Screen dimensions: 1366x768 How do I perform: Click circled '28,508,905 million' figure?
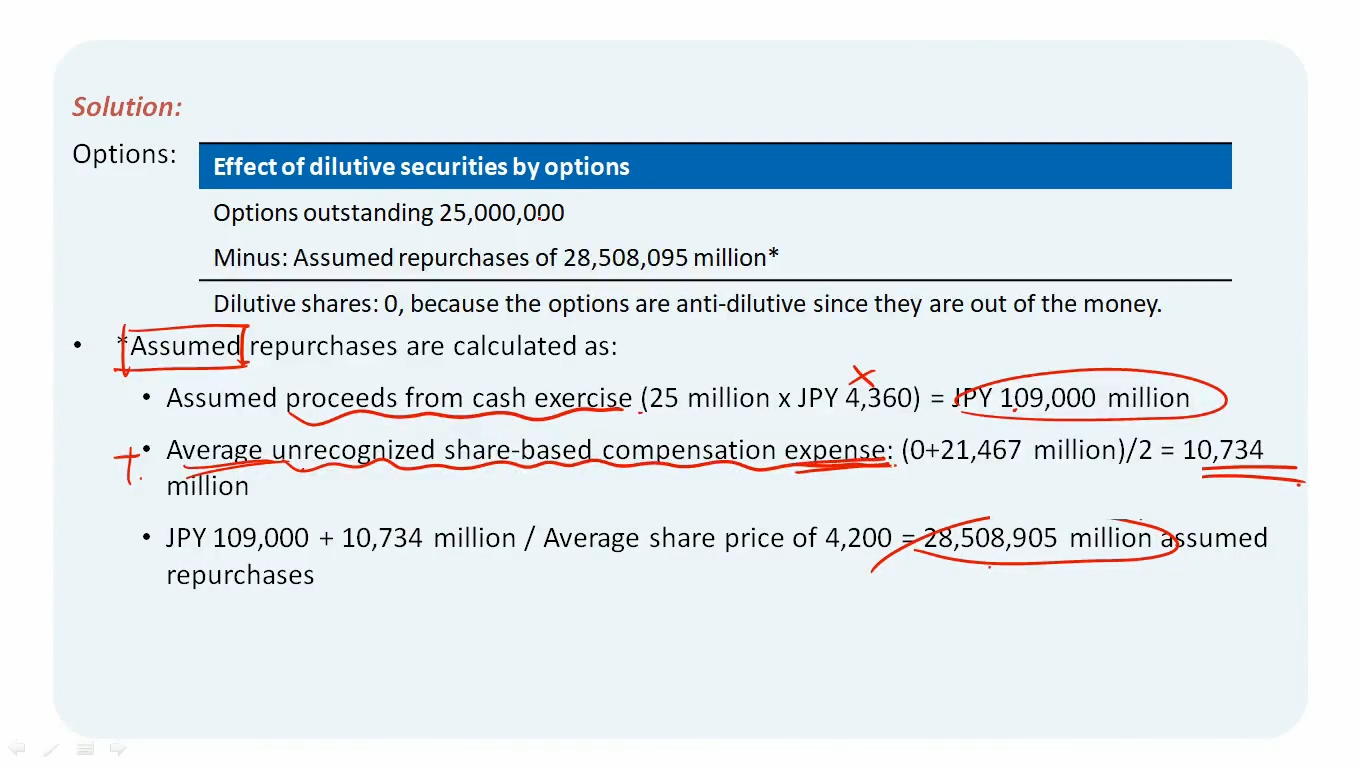coord(1038,538)
